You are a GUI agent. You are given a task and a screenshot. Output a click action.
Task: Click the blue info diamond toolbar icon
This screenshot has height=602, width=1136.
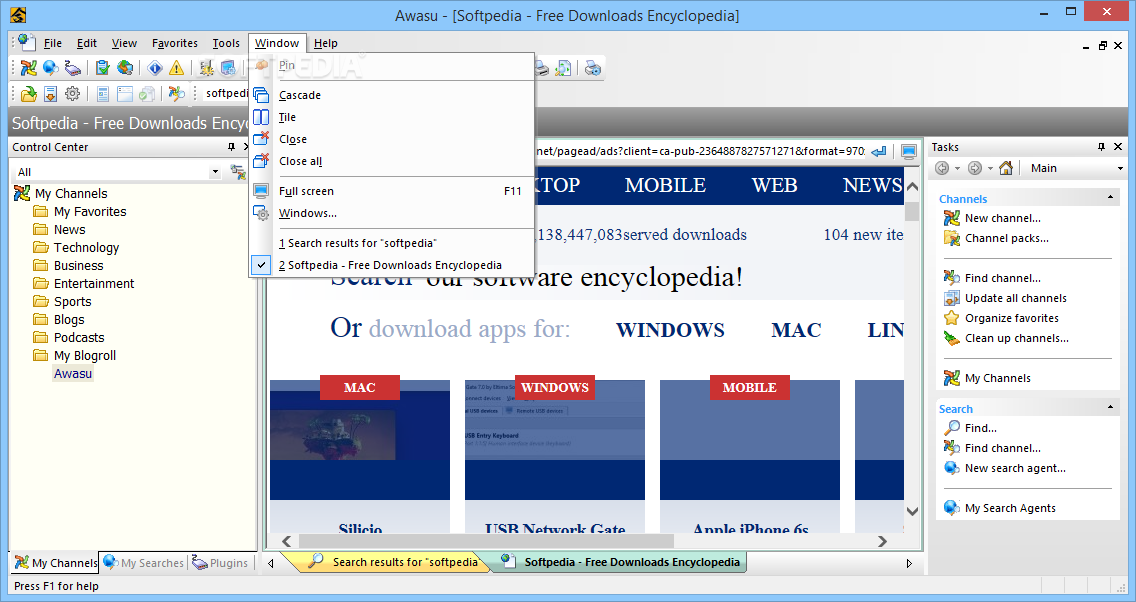pyautogui.click(x=154, y=68)
